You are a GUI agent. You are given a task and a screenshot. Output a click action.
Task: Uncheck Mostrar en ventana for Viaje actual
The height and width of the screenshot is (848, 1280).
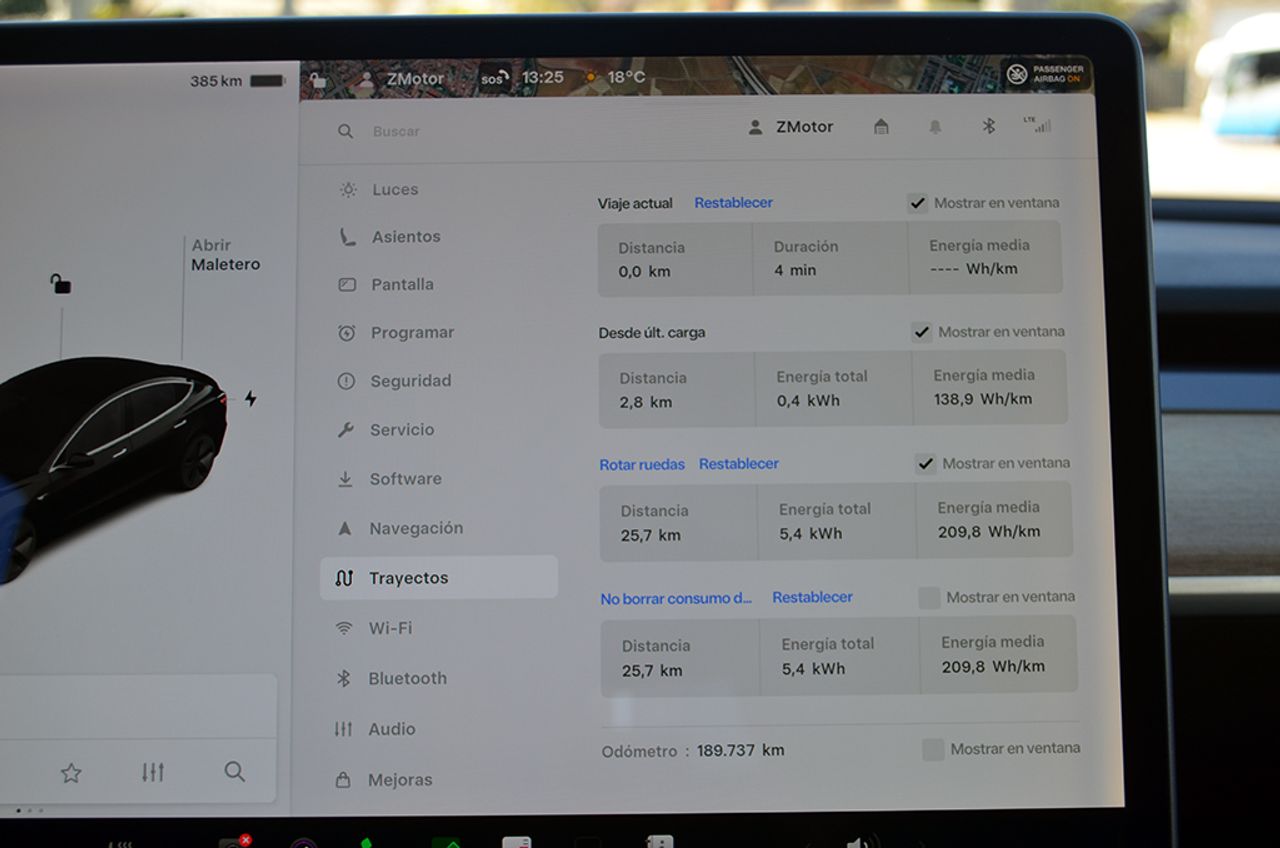click(917, 203)
